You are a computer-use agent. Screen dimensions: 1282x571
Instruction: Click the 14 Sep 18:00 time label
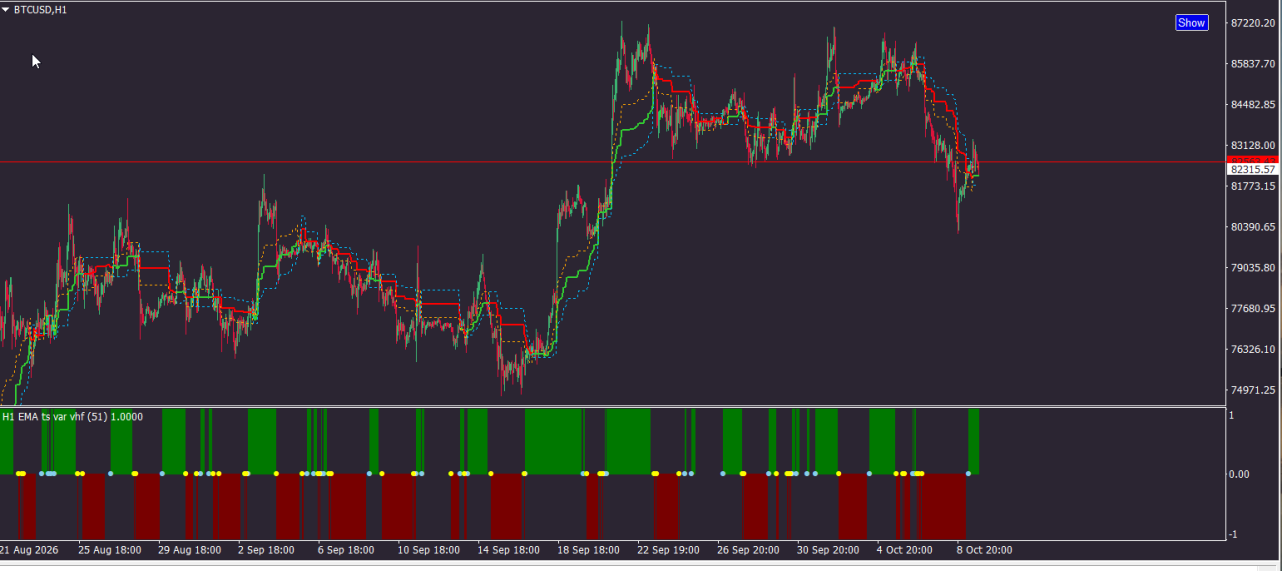click(x=509, y=549)
